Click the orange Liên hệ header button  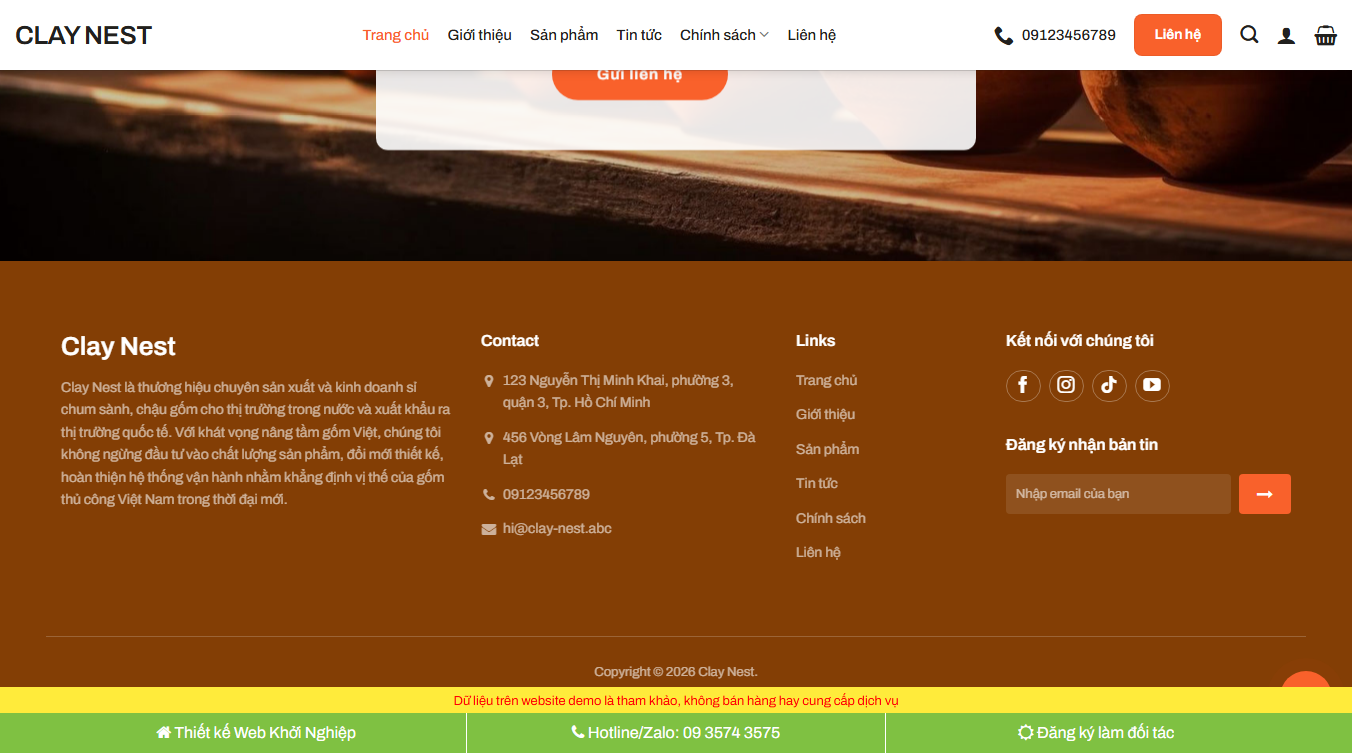[x=1178, y=35]
